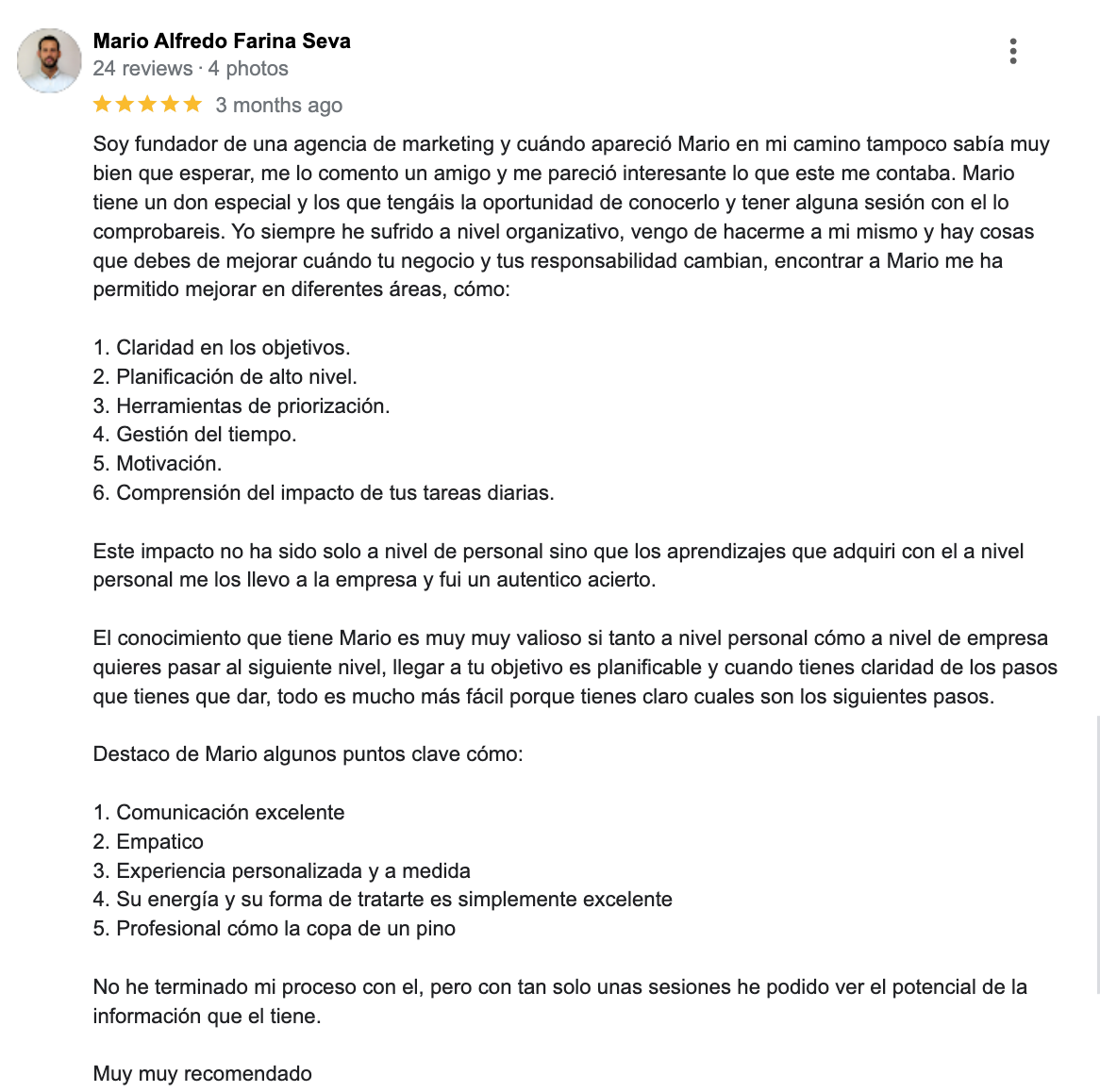Click the line 'Profesional cómo la copa de un pino'
The height and width of the screenshot is (1092, 1100).
[275, 929]
